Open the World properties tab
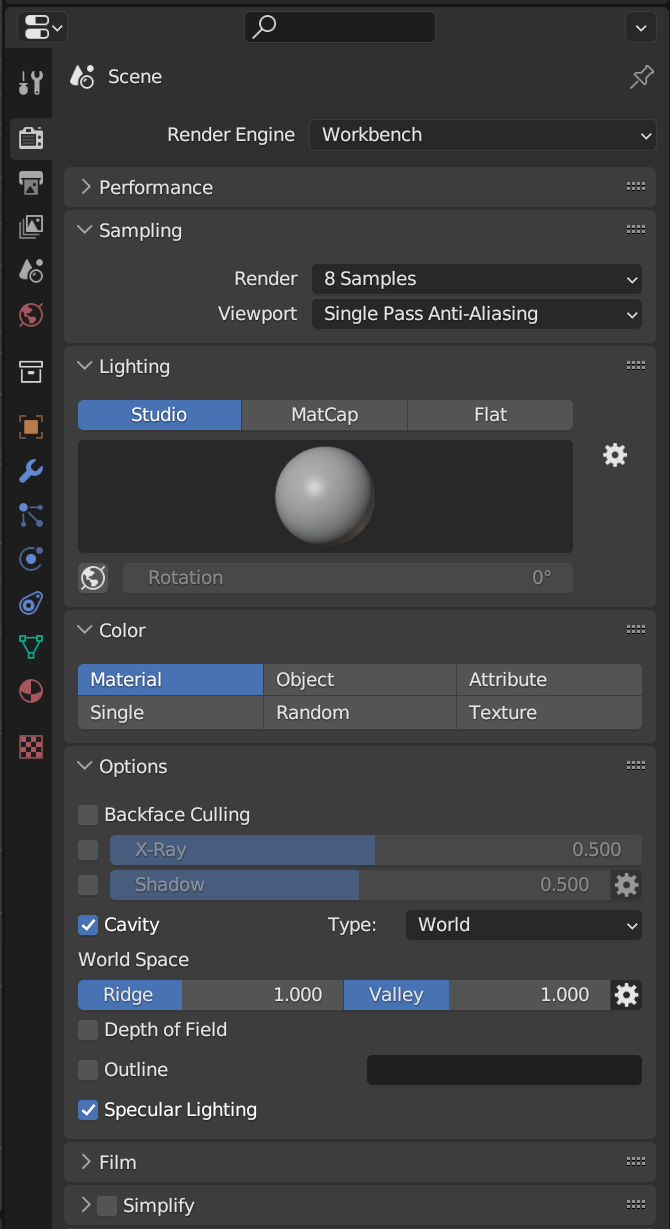The image size is (670, 1229). pyautogui.click(x=29, y=315)
